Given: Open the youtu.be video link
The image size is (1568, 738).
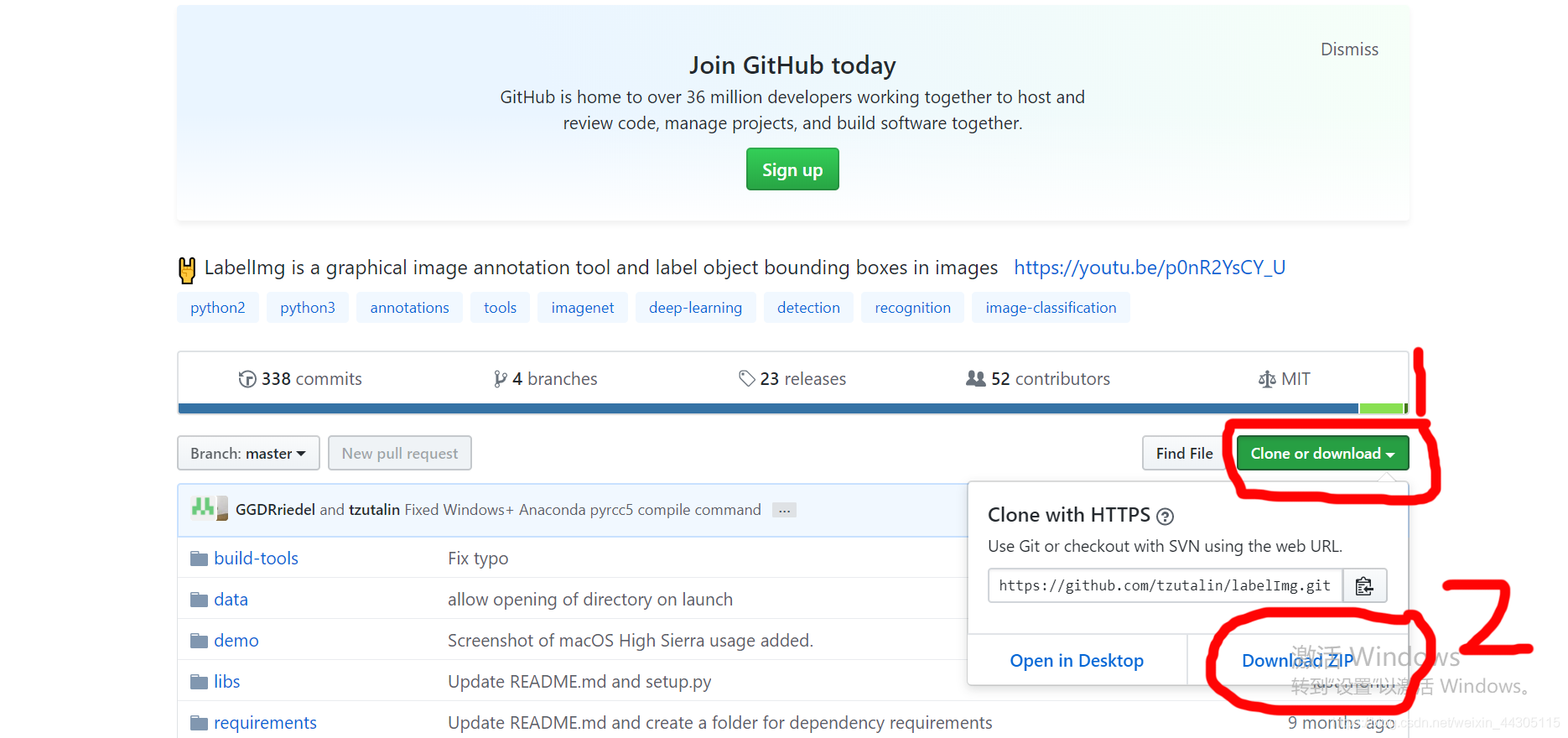Looking at the screenshot, I should (x=1150, y=268).
